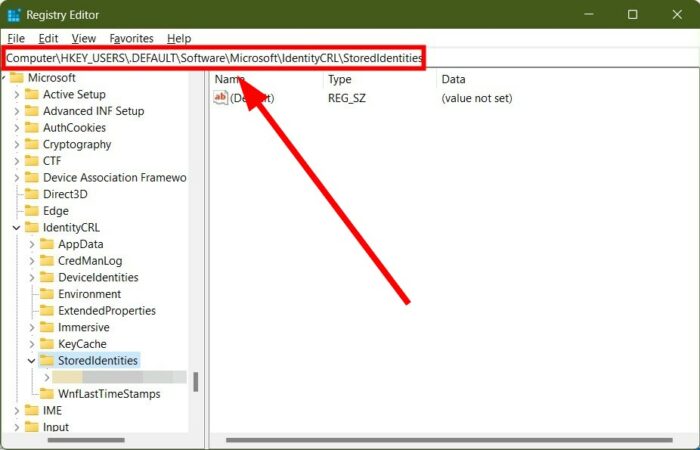Image resolution: width=700 pixels, height=450 pixels.
Task: Click the Registry Editor app icon
Action: 14,15
